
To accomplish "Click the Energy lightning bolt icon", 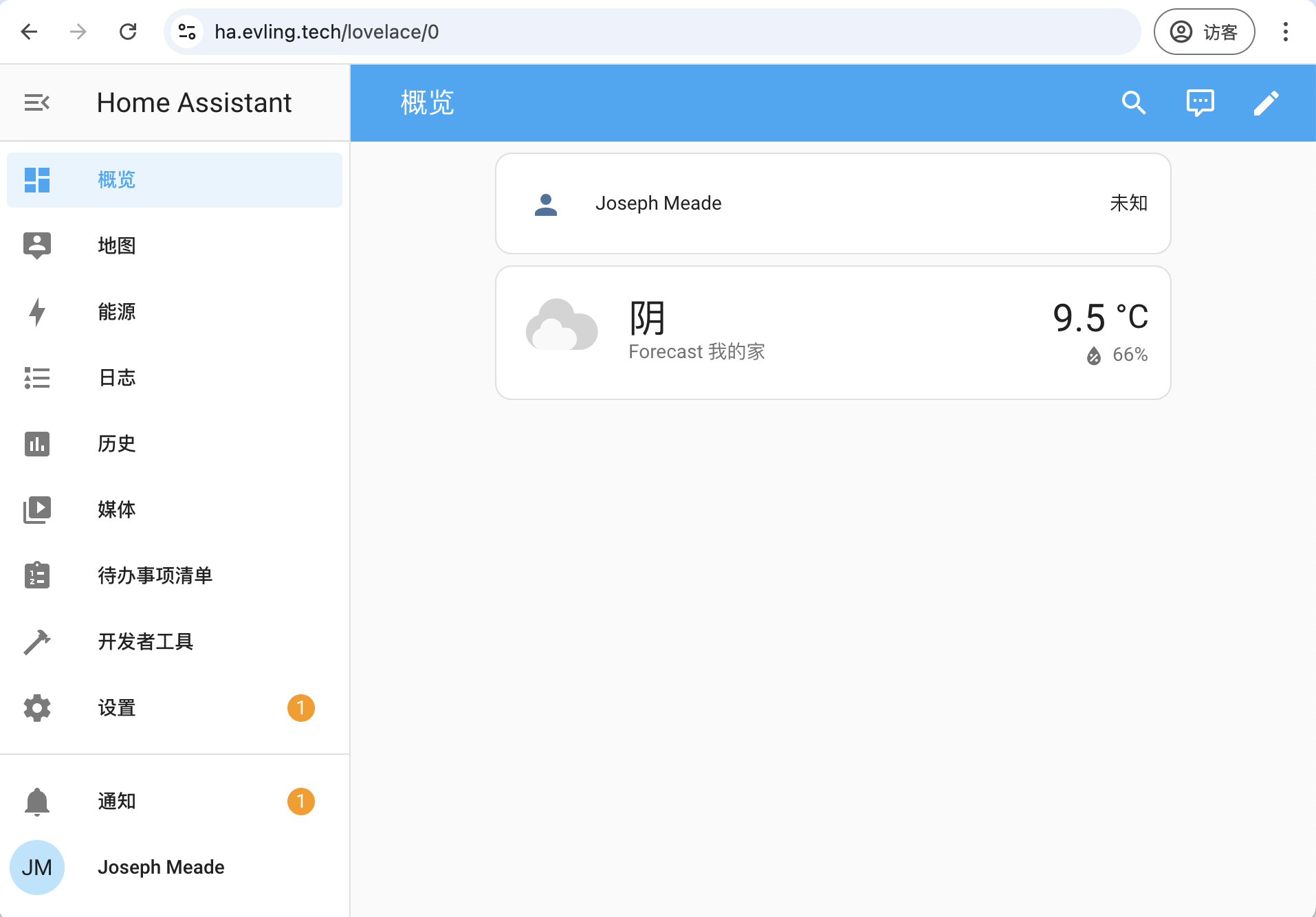I will coord(37,311).
